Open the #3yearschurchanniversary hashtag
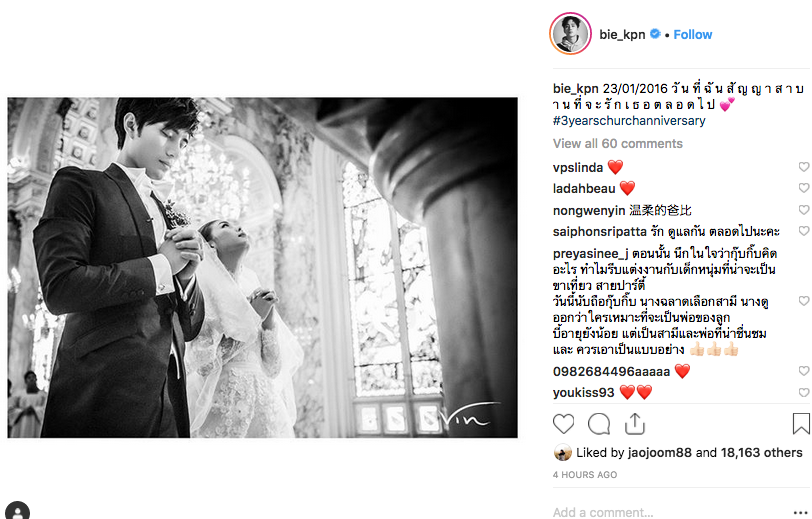 click(x=629, y=121)
